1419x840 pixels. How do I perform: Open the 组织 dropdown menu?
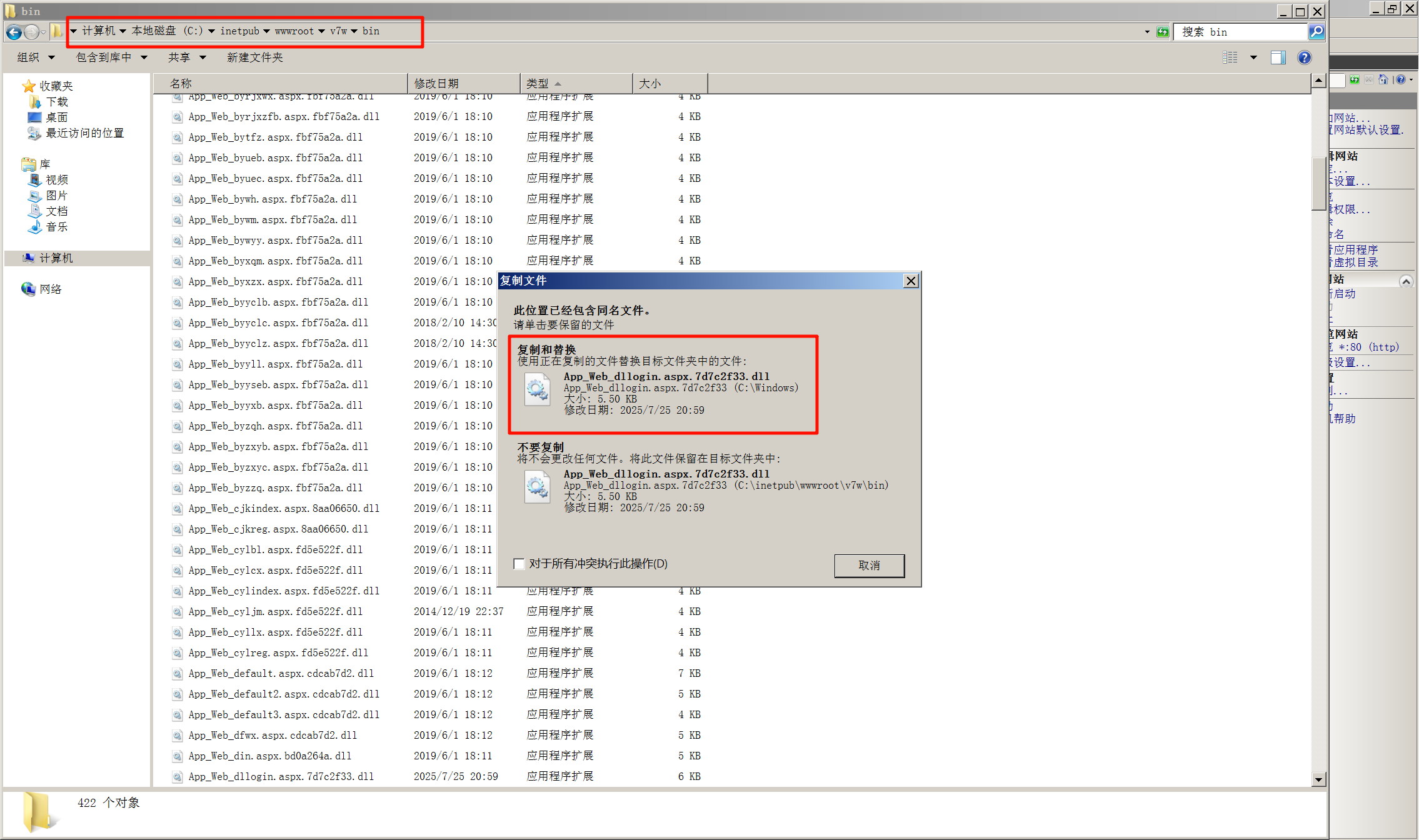(x=36, y=57)
